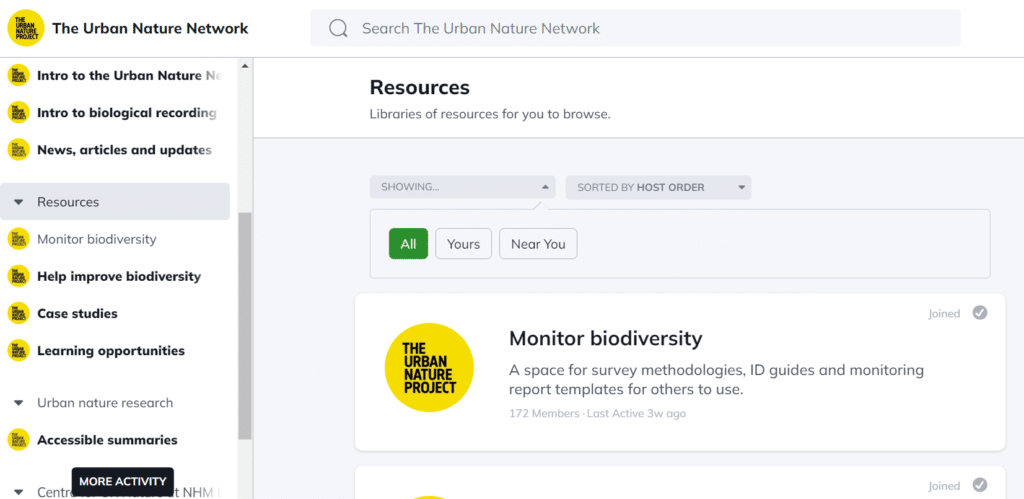
Task: Open the Sorted by Host Order dropdown
Action: (x=658, y=187)
